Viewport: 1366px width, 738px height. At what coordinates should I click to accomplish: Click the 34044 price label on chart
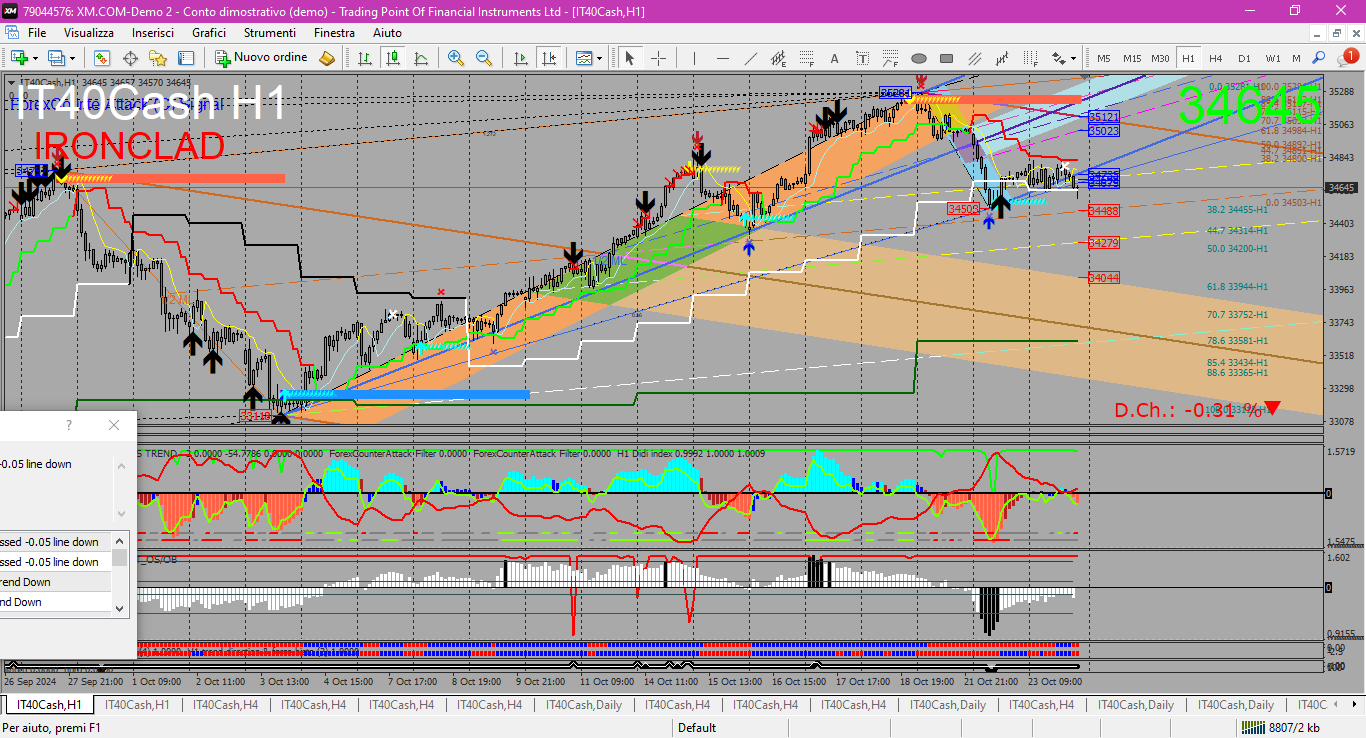pos(1104,277)
